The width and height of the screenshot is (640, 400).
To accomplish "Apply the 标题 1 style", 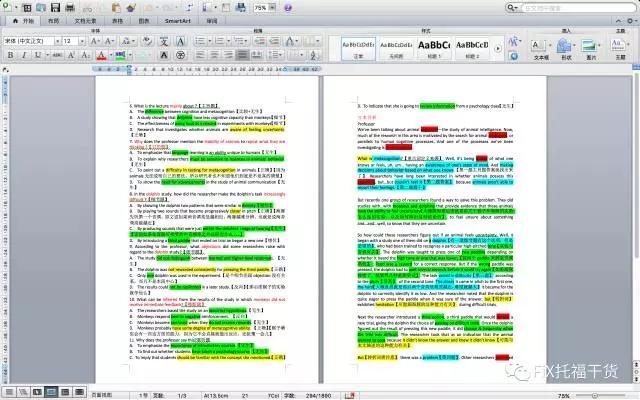I will pyautogui.click(x=434, y=49).
